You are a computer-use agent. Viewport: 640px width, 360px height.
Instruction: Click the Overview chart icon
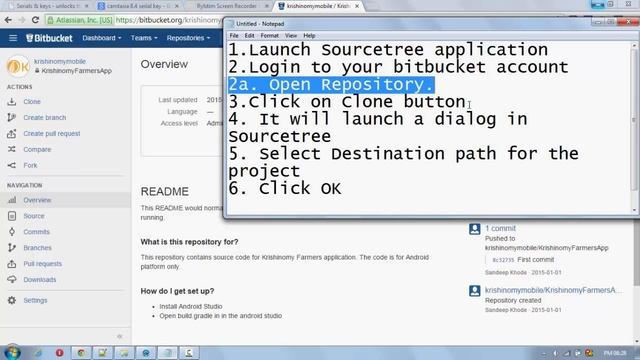click(x=12, y=200)
